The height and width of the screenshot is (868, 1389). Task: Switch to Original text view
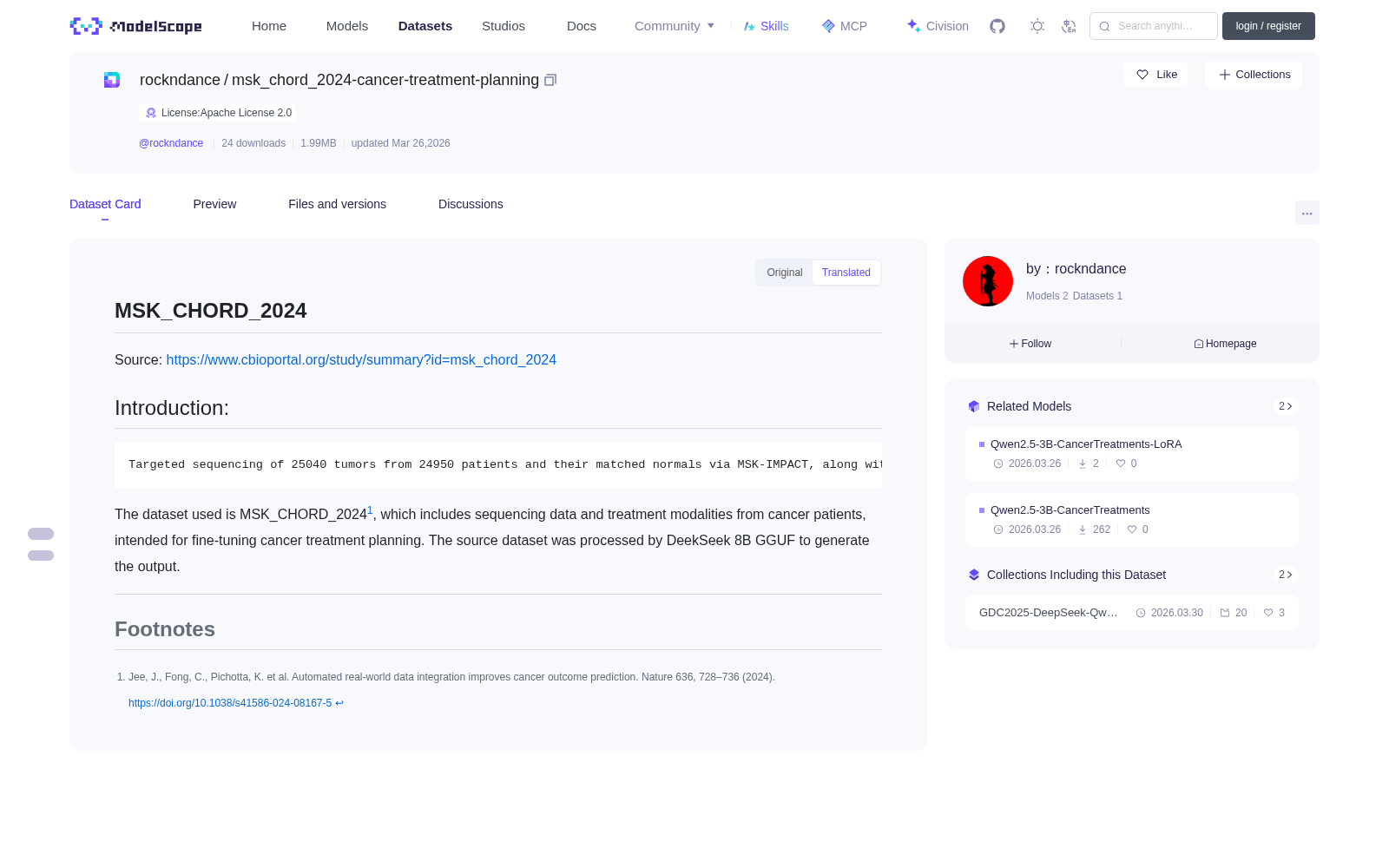pos(785,273)
